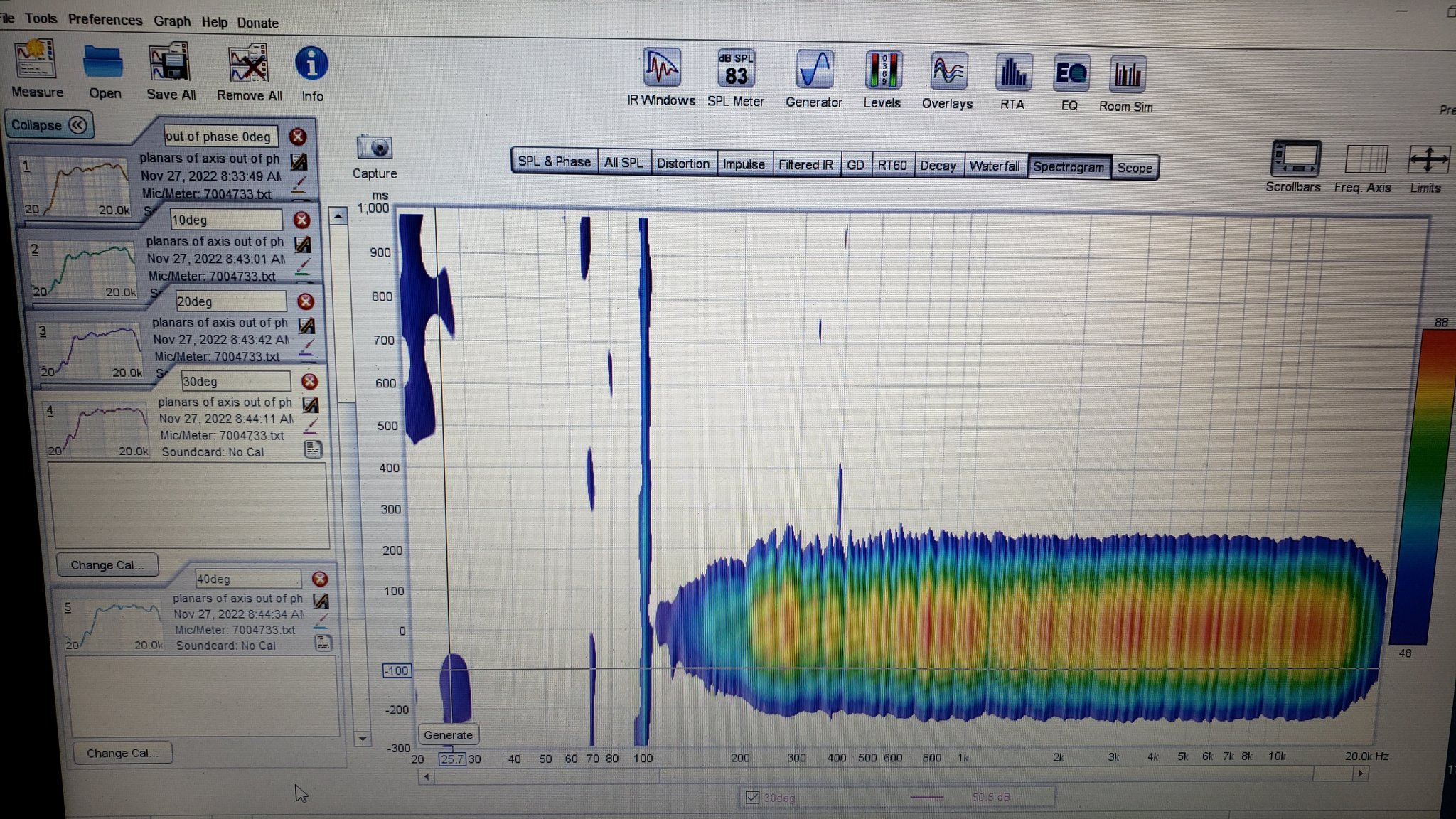Screen dimensions: 1456x819
Task: Remove the 10deg measurement
Action: pos(301,220)
